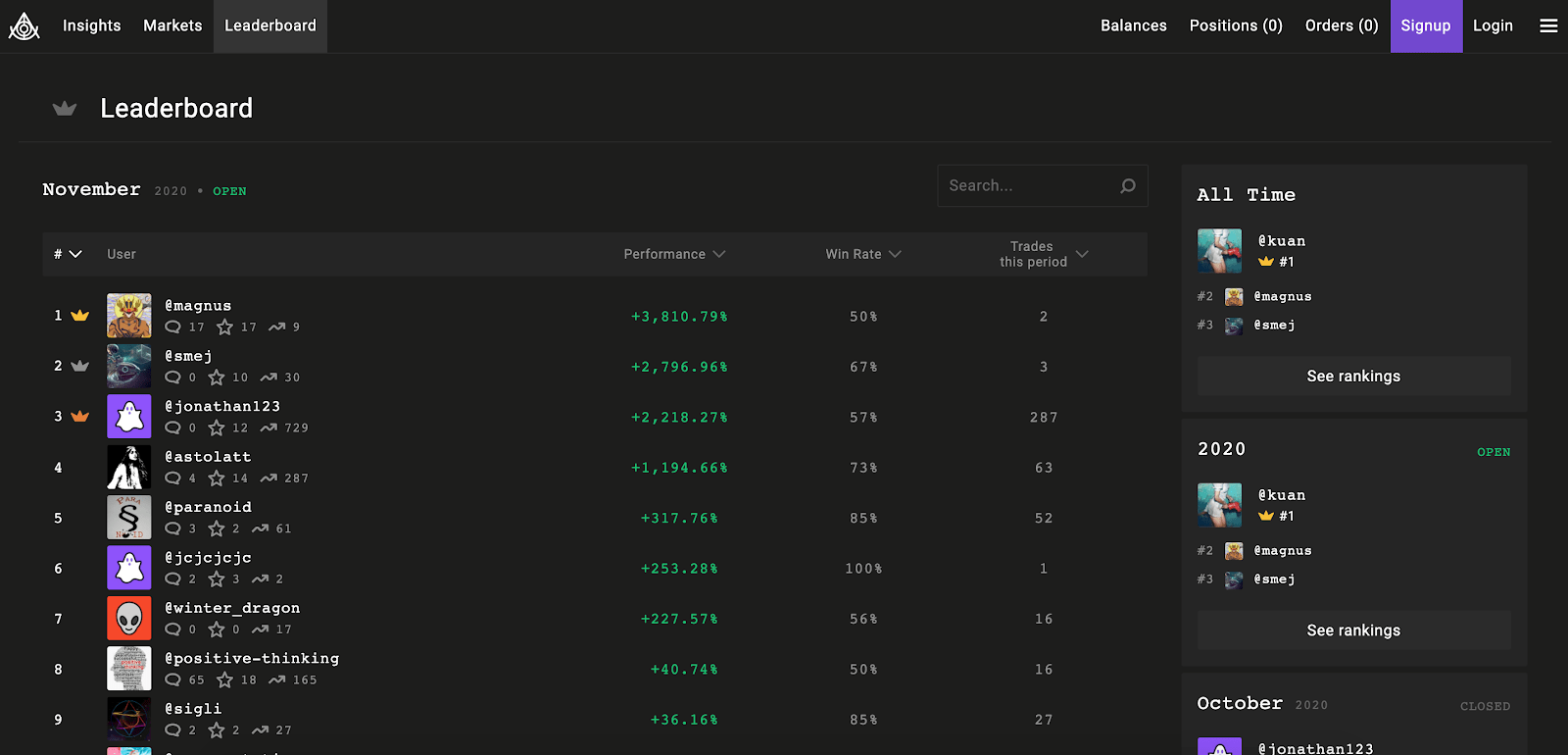Click the trend icon under @winter_dragon
Viewport: 1568px width, 755px height.
(261, 629)
